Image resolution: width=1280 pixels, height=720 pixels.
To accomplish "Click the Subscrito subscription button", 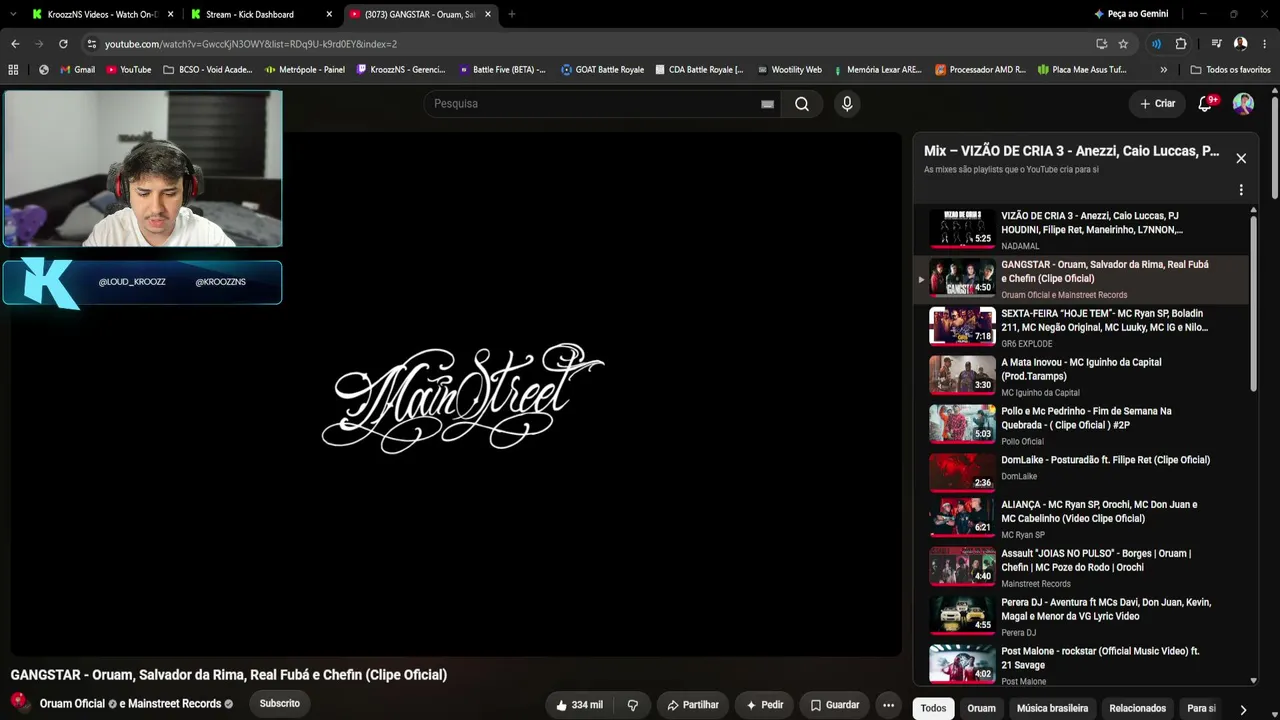I will coord(280,704).
